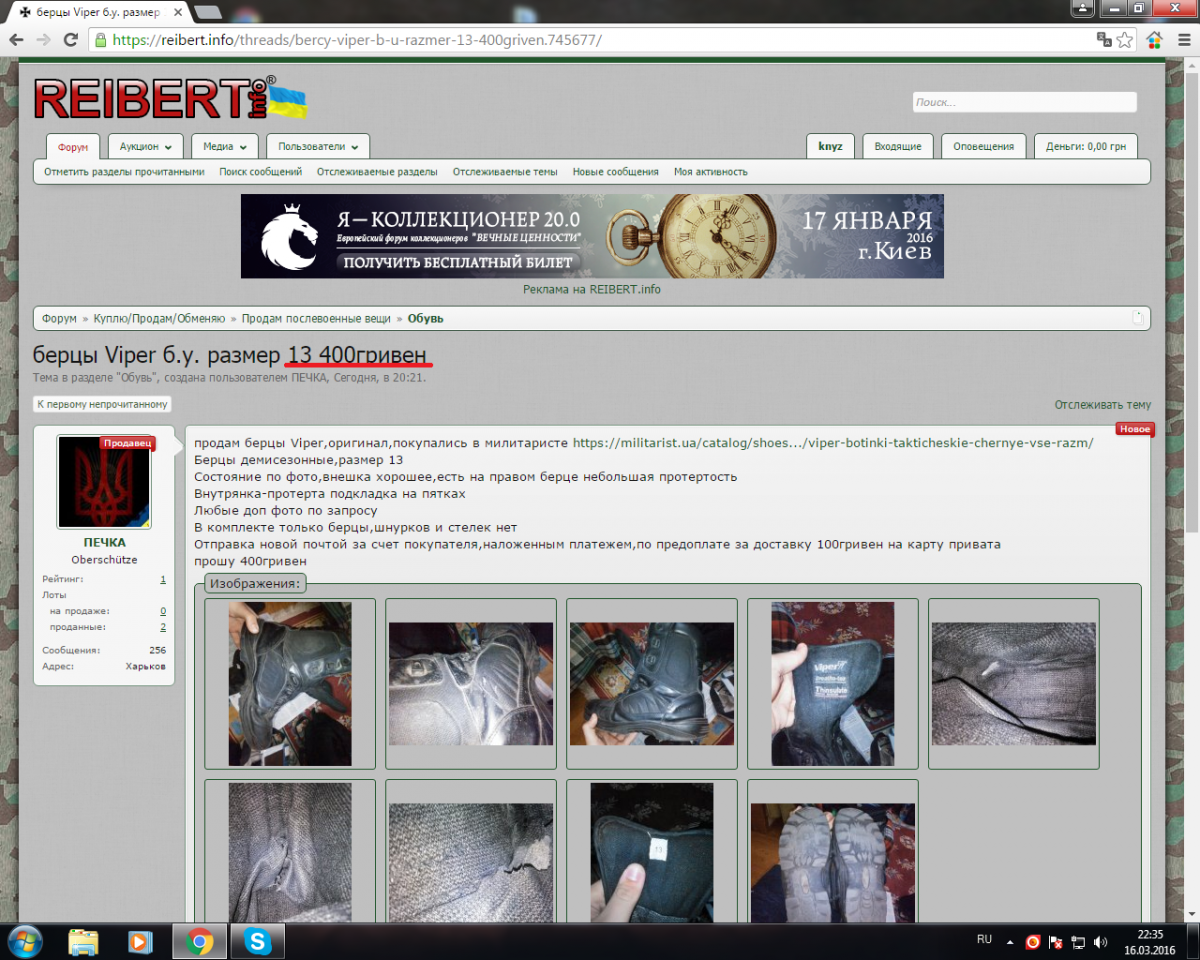The width and height of the screenshot is (1200, 960).
Task: Click Продам послевоенные вещи breadcrumb
Action: [316, 318]
